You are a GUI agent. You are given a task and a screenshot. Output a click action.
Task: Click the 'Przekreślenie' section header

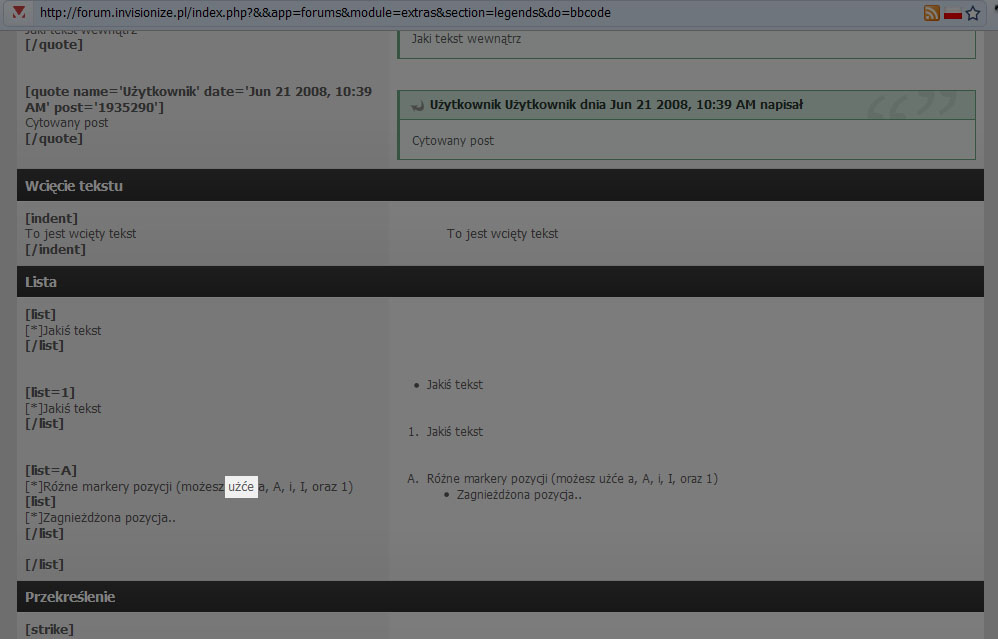[70, 597]
